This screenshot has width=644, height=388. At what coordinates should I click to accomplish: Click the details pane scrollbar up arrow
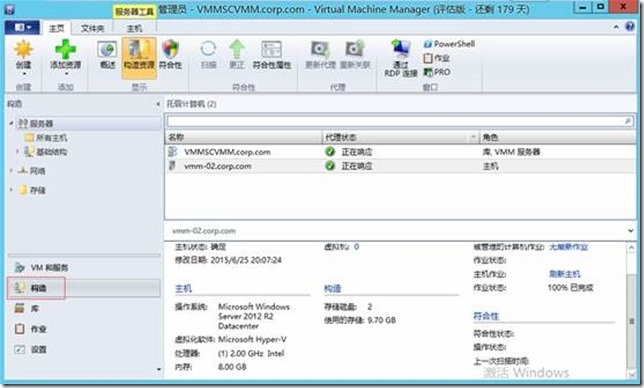click(632, 247)
